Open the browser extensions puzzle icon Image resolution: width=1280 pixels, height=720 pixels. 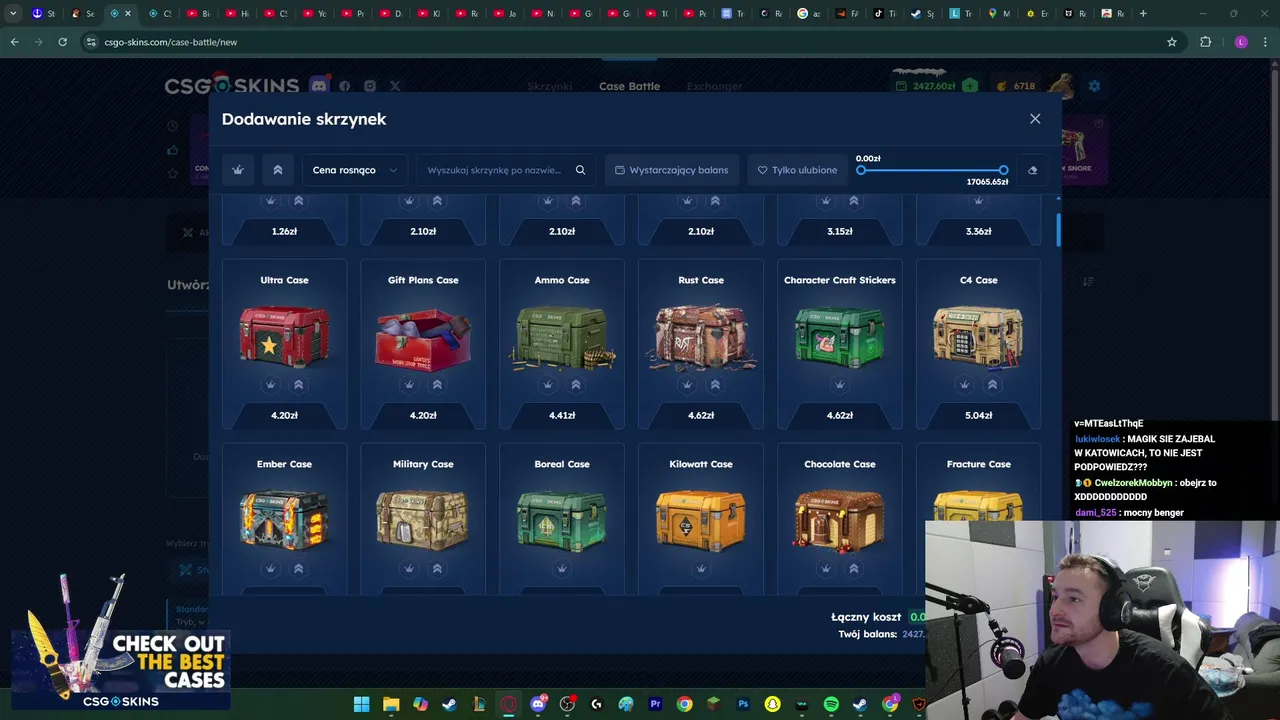coord(1205,42)
